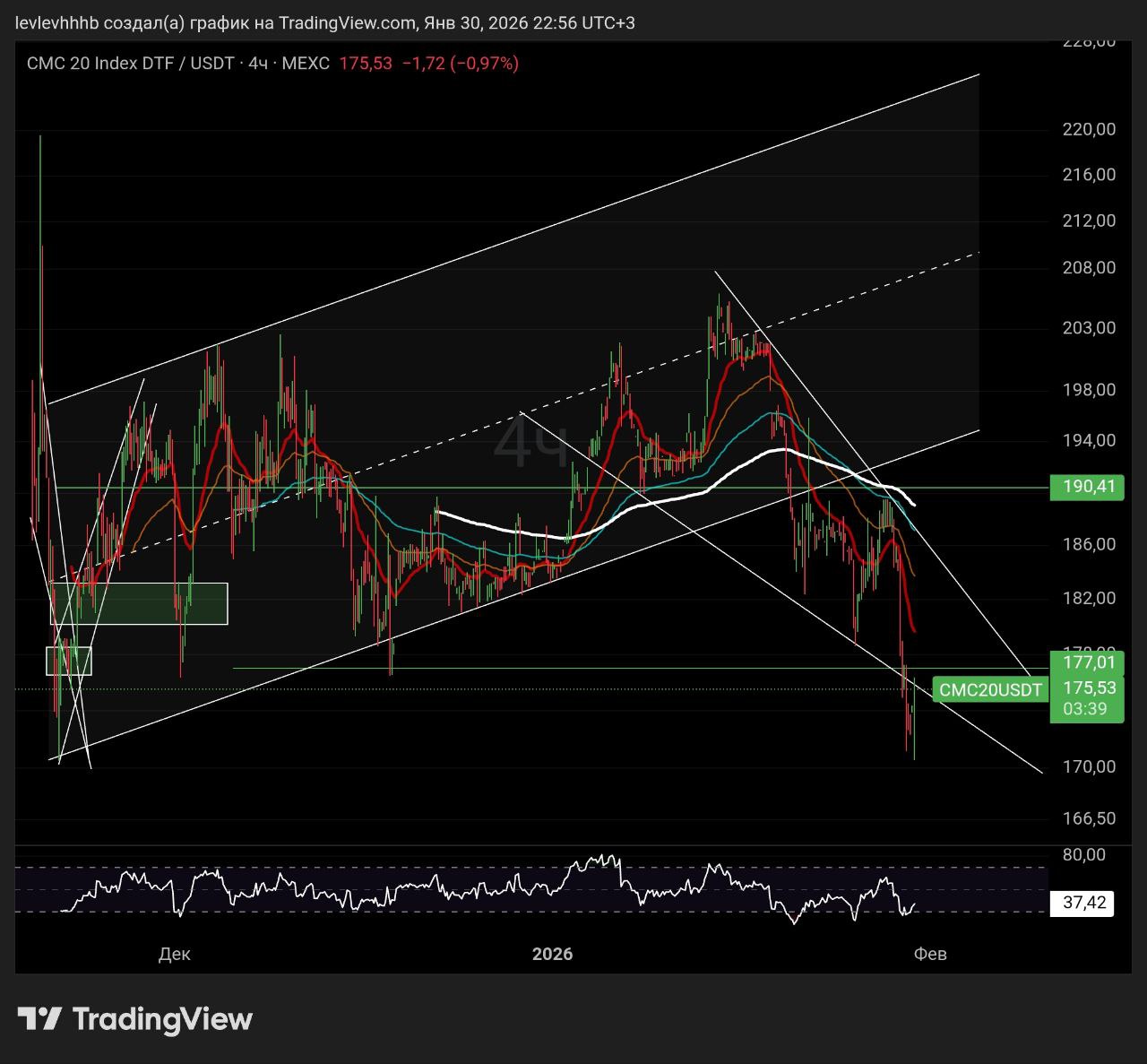Click the 80,00 RSI scale level
The width and height of the screenshot is (1147, 1064).
(x=1083, y=854)
